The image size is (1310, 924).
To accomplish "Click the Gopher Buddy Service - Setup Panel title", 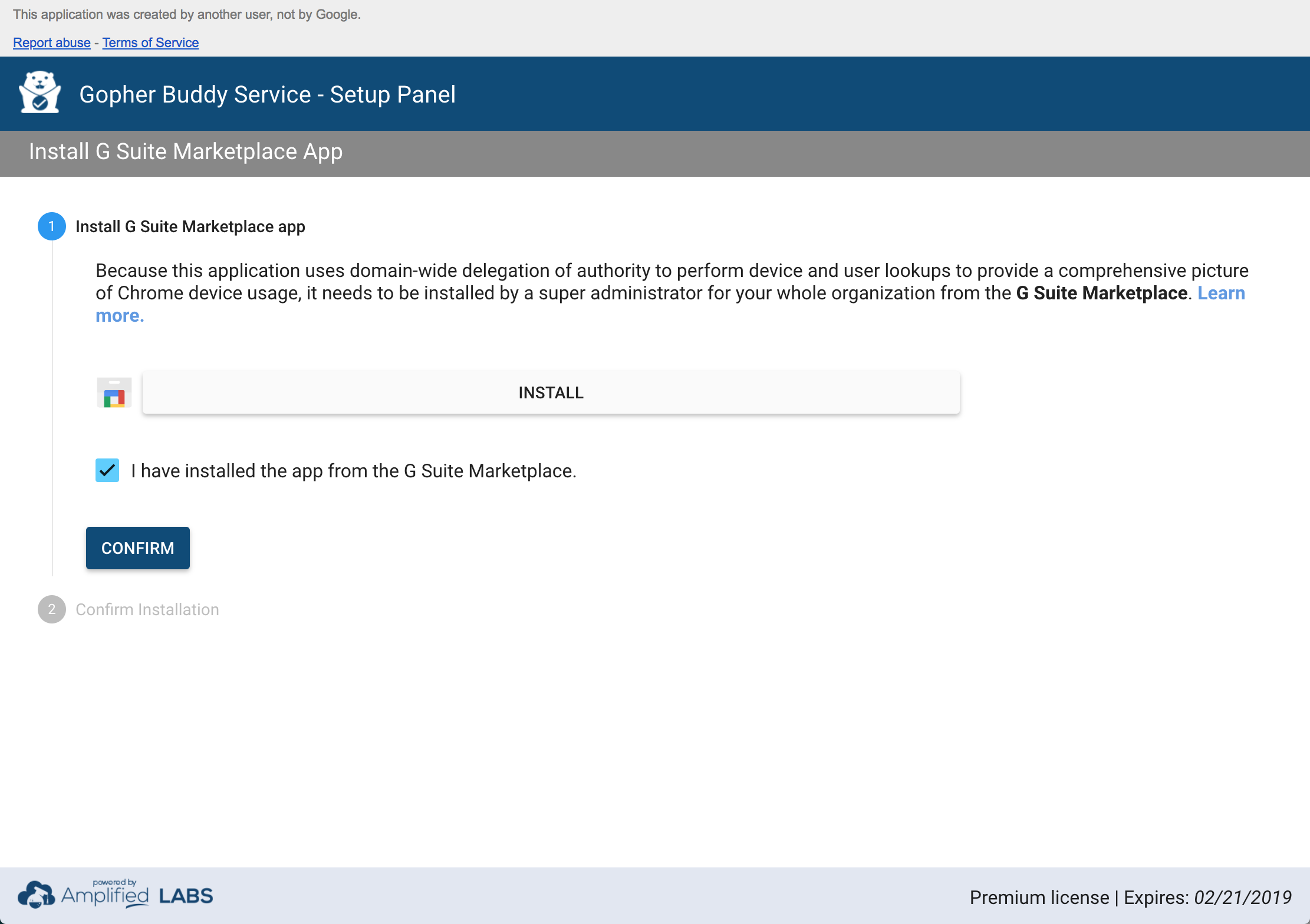I will (268, 94).
